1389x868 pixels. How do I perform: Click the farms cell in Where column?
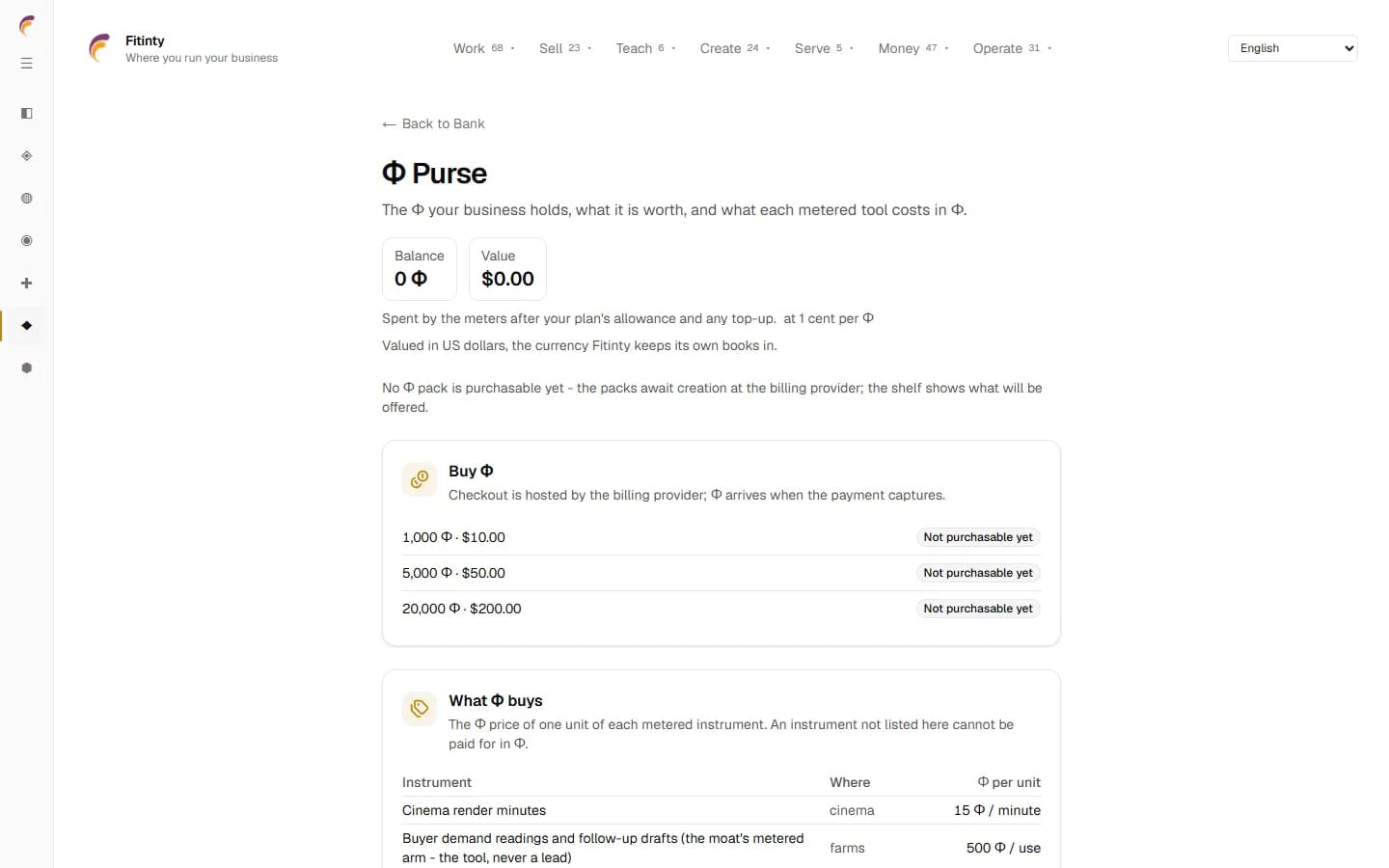(x=847, y=848)
